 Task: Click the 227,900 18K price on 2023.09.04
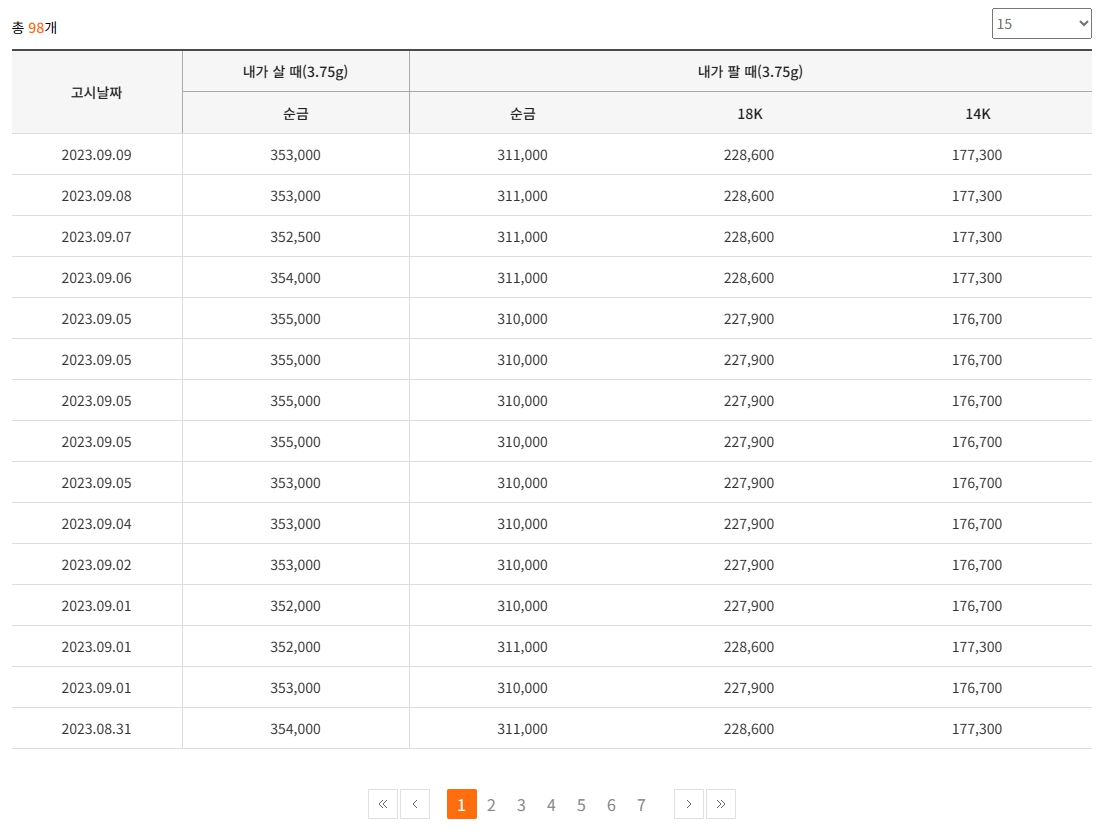point(749,524)
